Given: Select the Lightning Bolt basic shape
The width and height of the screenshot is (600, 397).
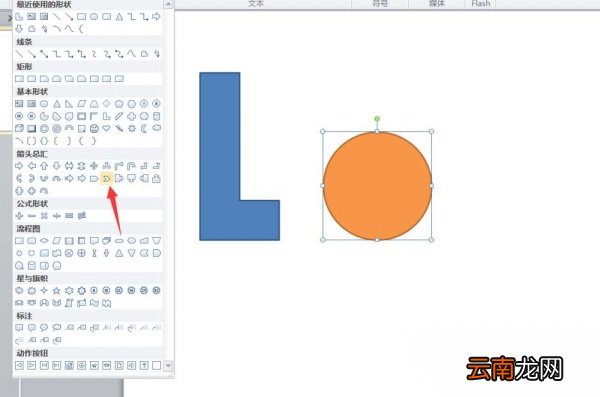Looking at the screenshot, I should (x=119, y=129).
